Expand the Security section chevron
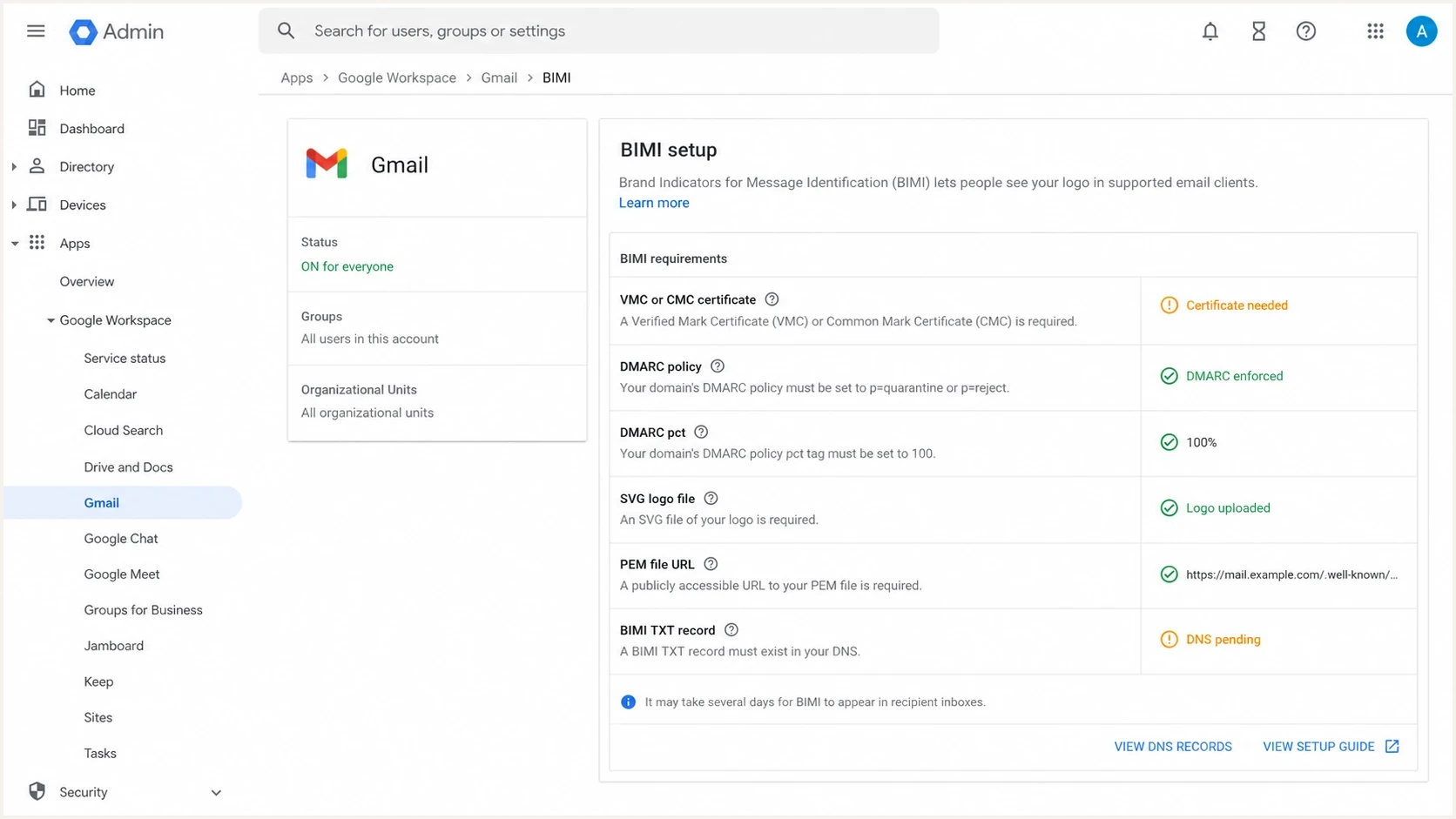The width and height of the screenshot is (1456, 819). point(216,793)
